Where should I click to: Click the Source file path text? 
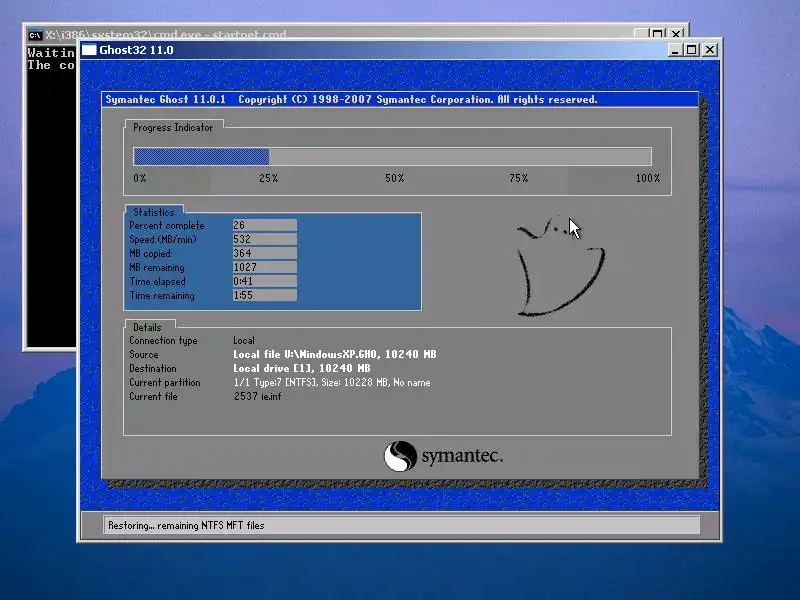tap(335, 354)
